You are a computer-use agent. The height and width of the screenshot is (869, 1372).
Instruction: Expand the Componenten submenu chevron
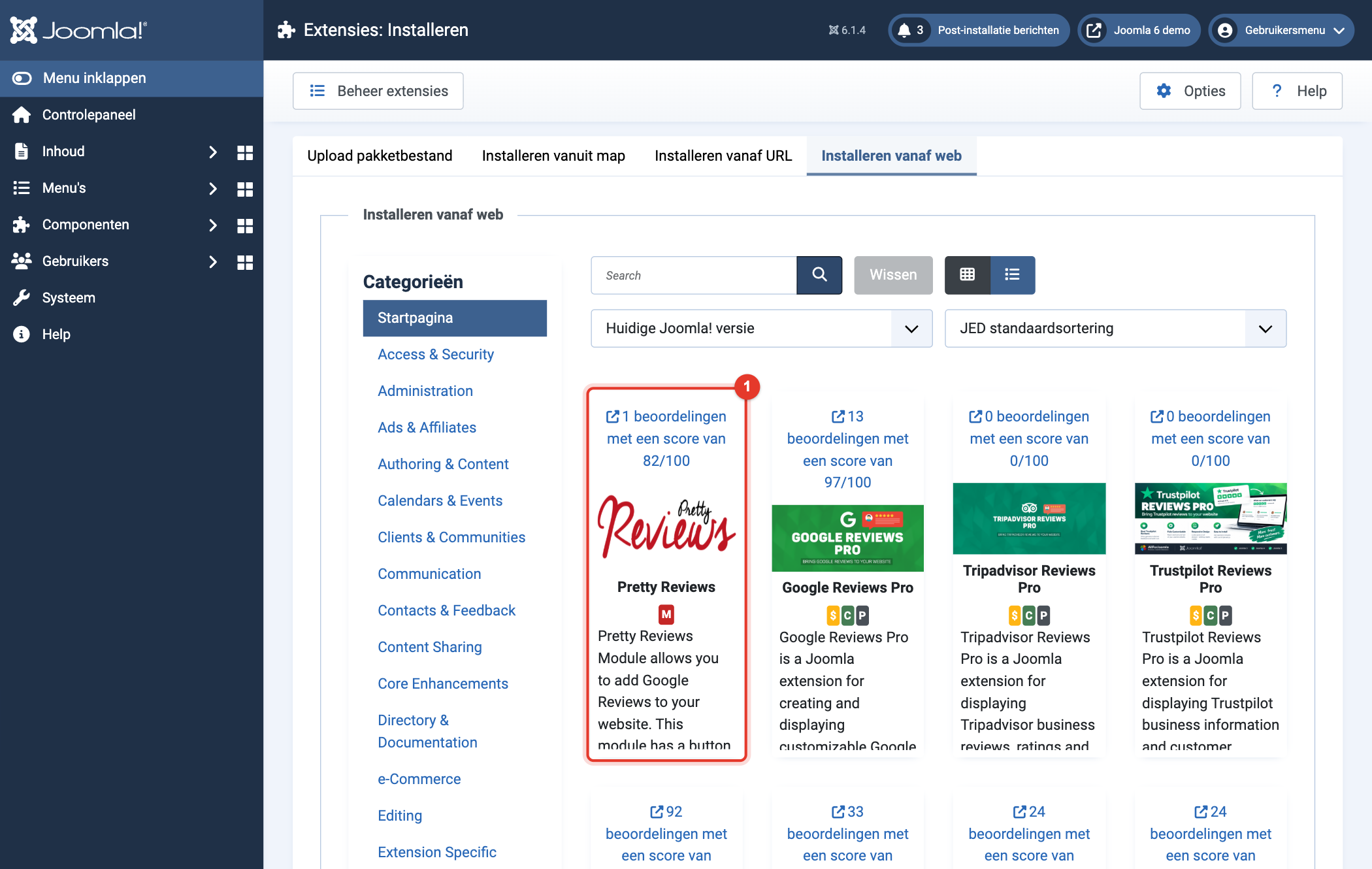212,225
